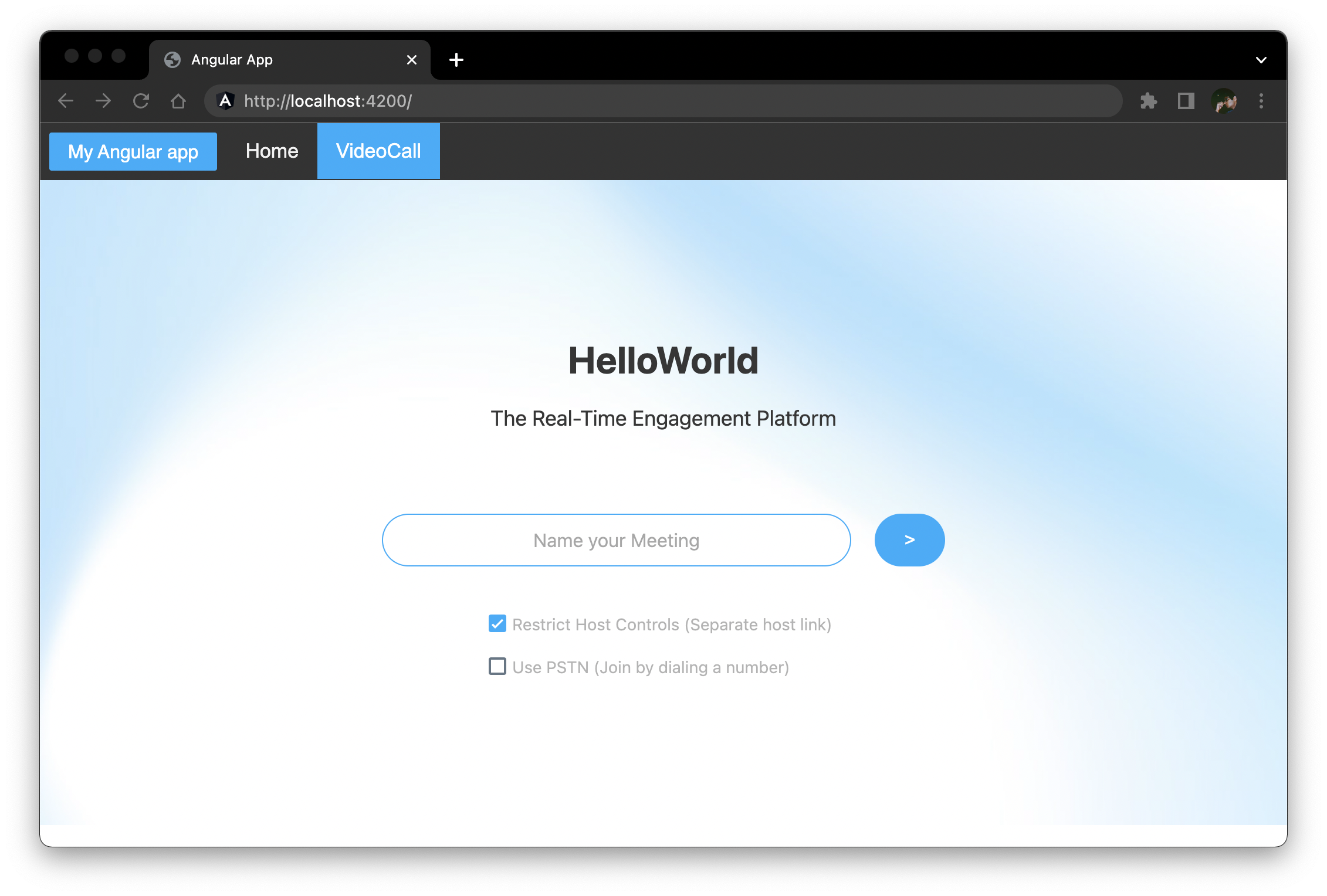Open a new tab with the plus icon
Screen dimensions: 1327x896
(x=456, y=60)
